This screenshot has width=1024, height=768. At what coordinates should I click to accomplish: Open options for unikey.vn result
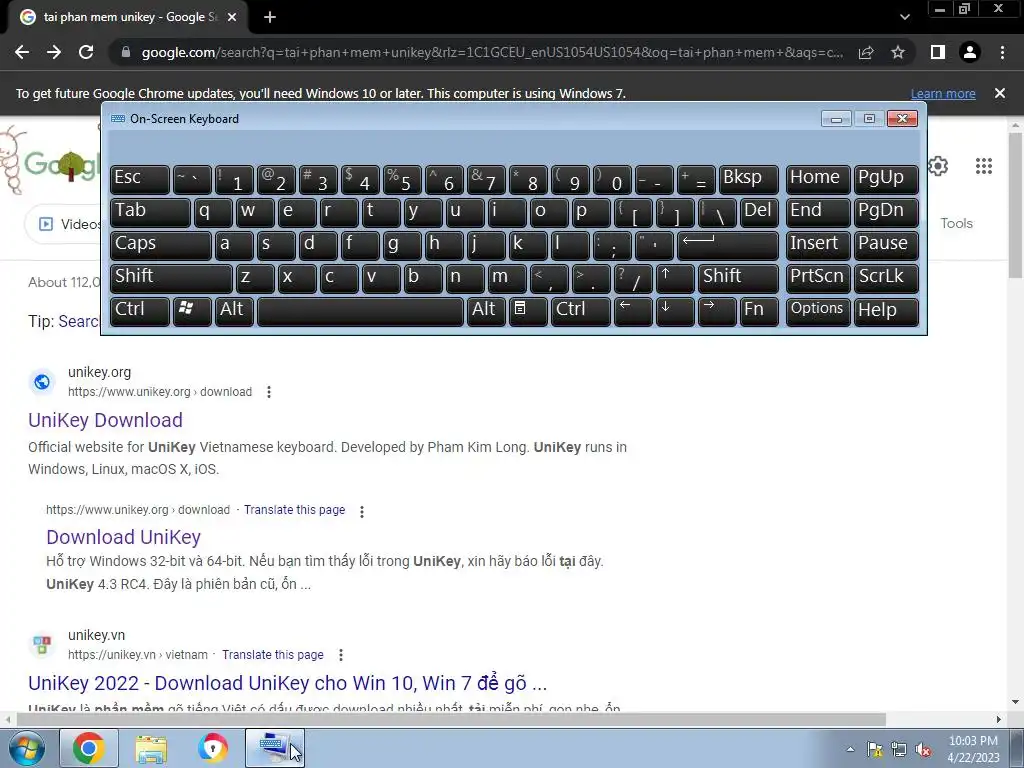pos(340,655)
